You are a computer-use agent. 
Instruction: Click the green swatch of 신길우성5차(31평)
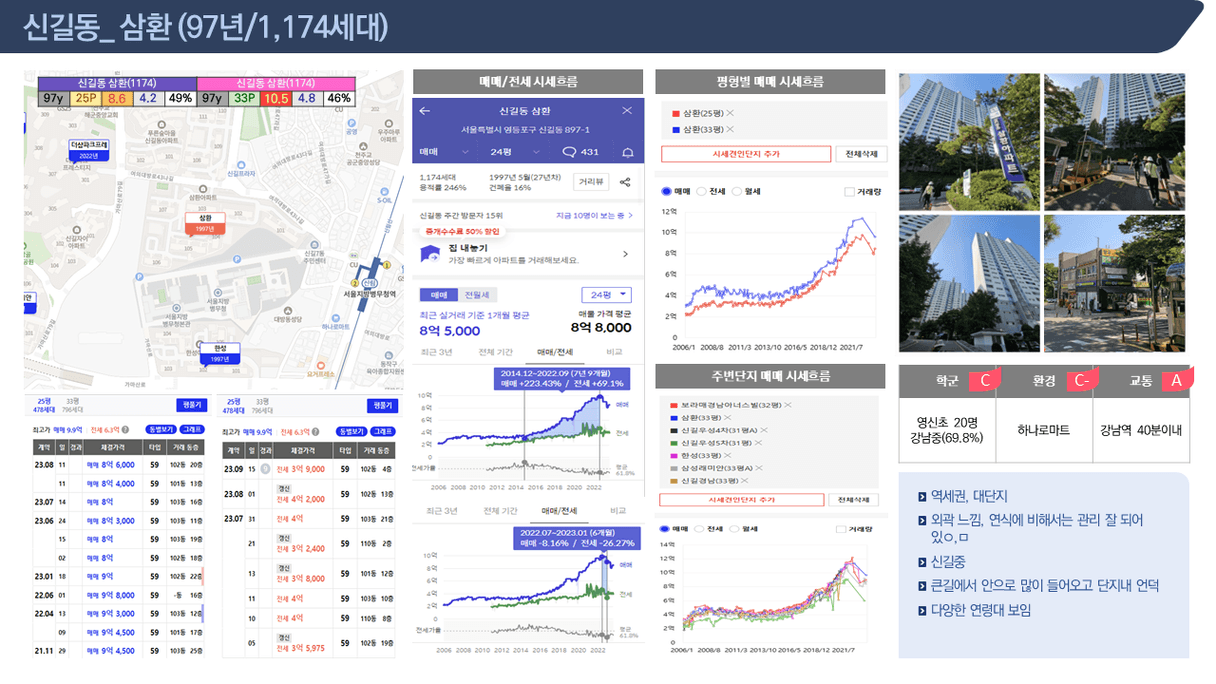[x=675, y=442]
